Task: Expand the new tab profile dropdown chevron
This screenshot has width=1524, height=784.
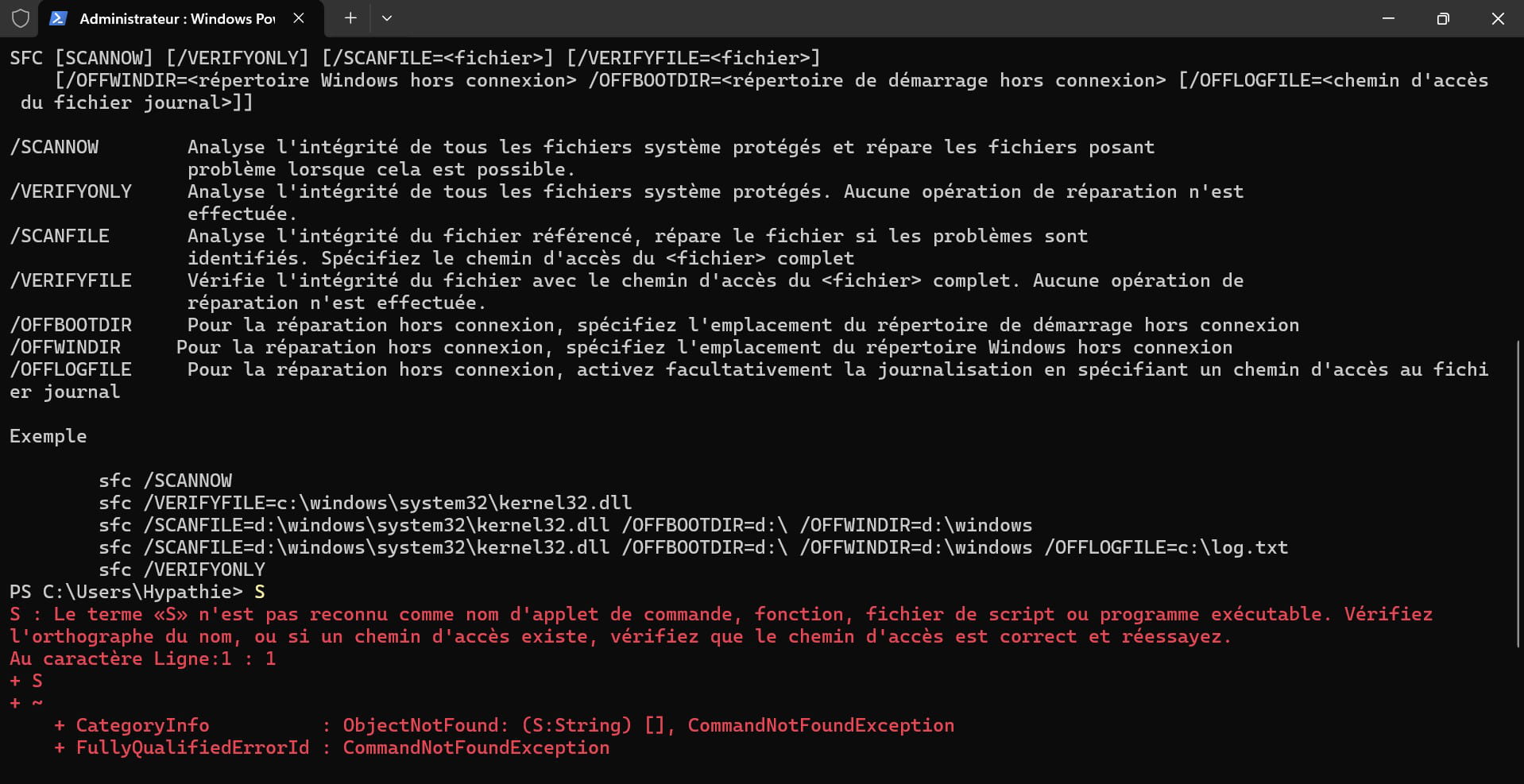Action: click(x=387, y=18)
